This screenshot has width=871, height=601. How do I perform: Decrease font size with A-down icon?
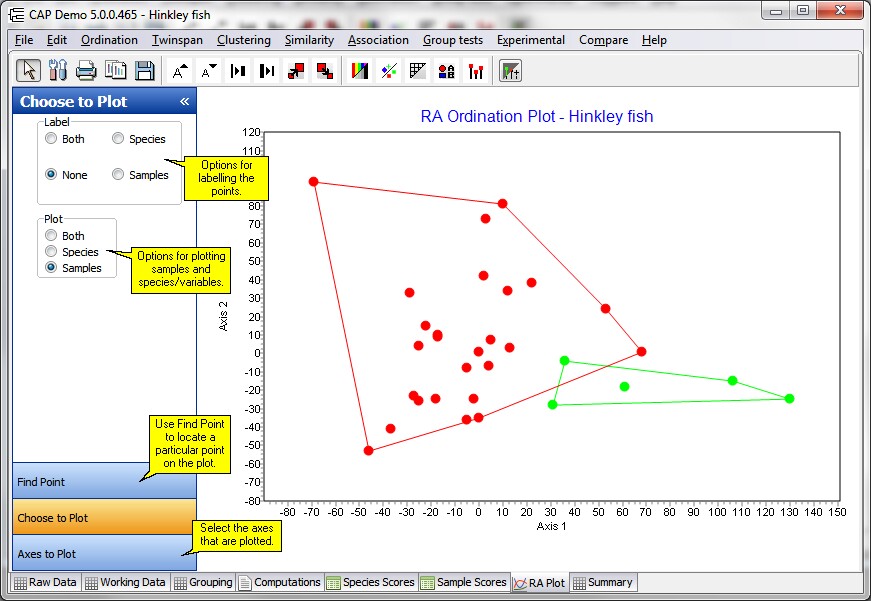(209, 71)
